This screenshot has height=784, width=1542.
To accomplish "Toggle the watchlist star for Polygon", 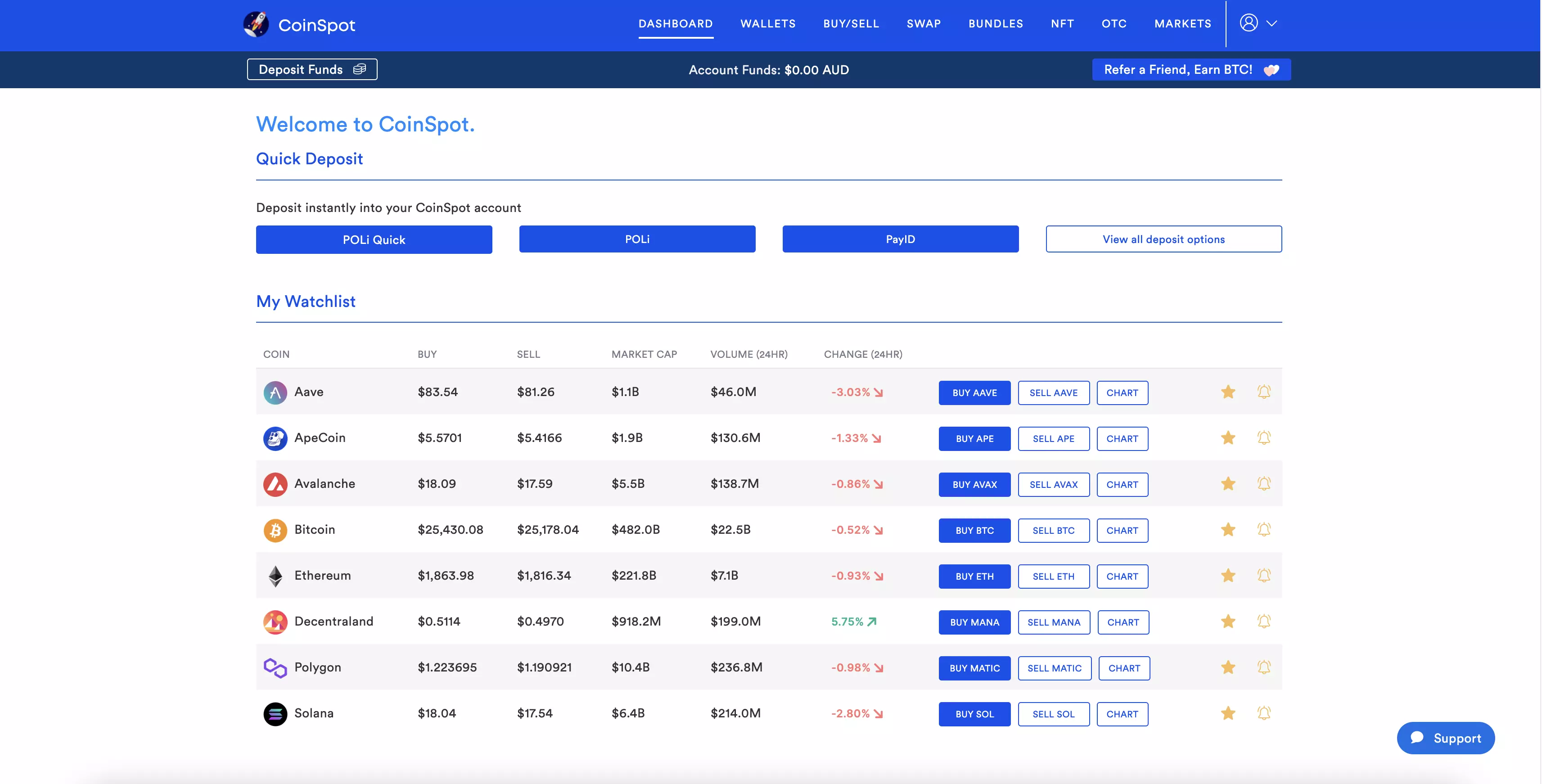I will point(1228,667).
